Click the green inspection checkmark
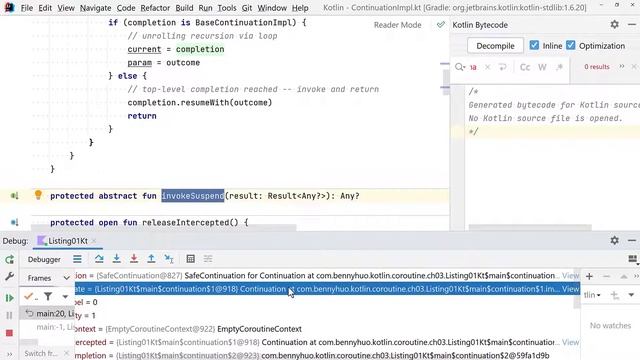Image resolution: width=640 pixels, height=360 pixels. coord(440,24)
